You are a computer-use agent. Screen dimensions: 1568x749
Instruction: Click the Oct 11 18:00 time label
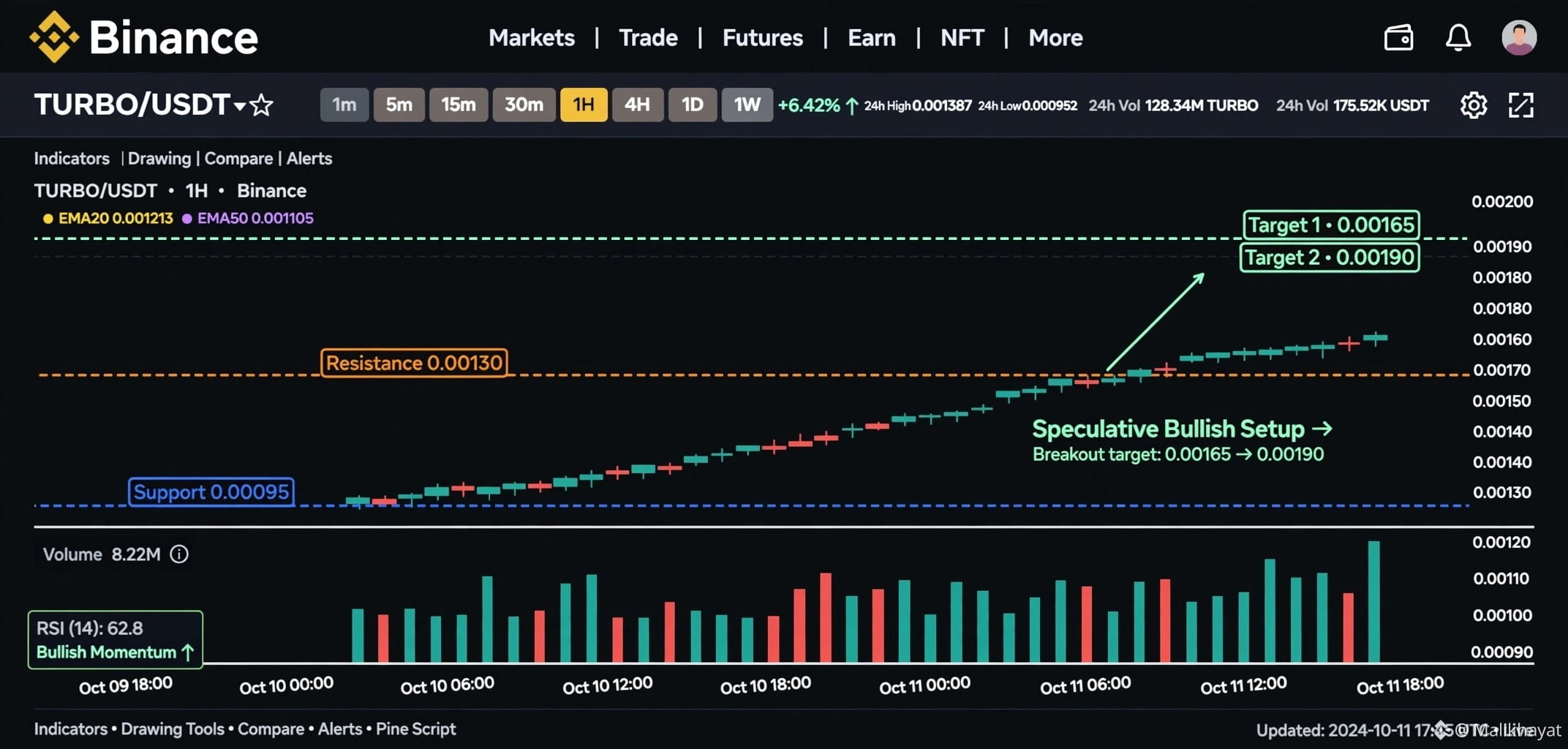point(1400,686)
